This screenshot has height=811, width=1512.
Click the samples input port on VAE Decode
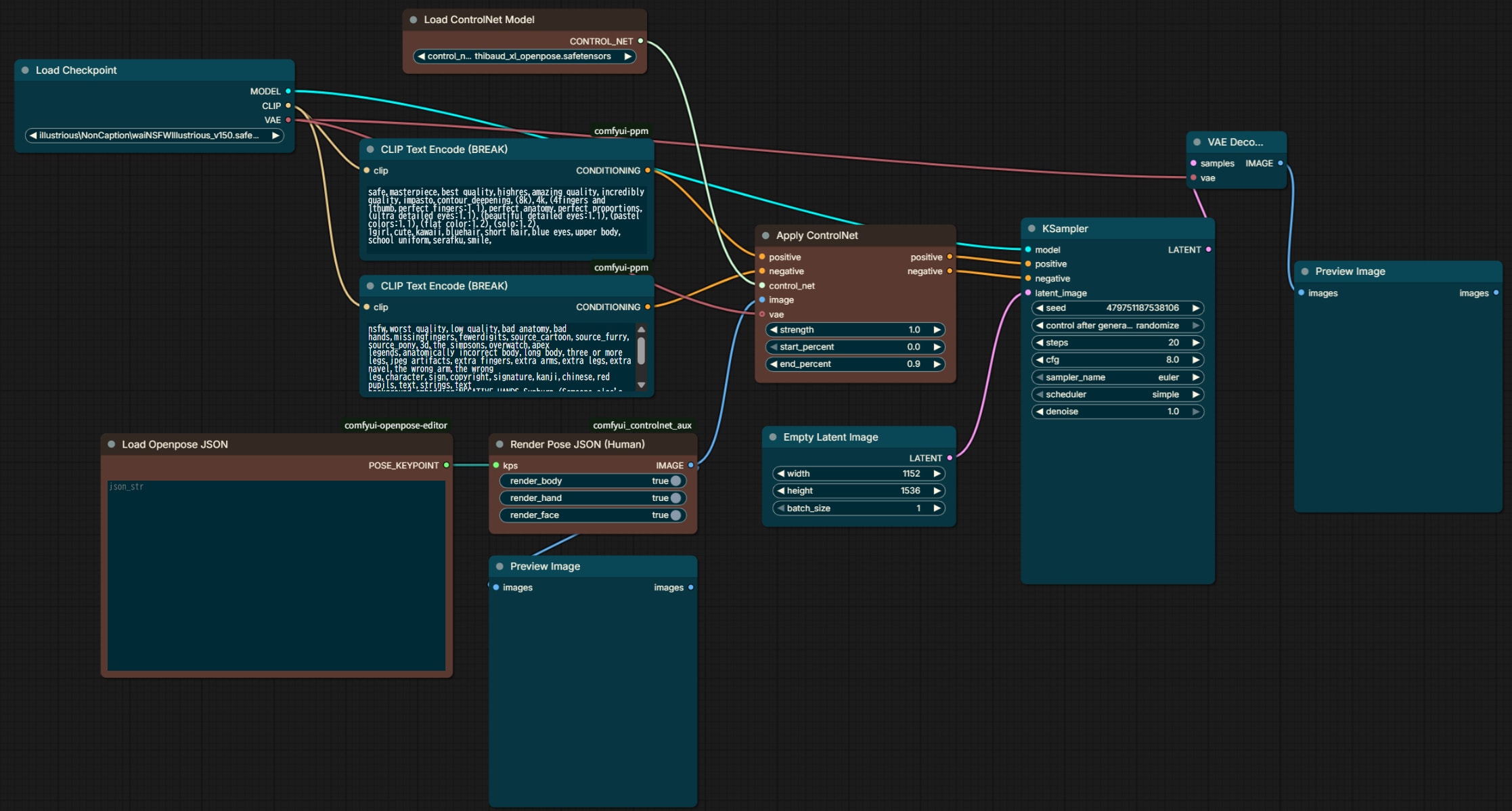1193,163
